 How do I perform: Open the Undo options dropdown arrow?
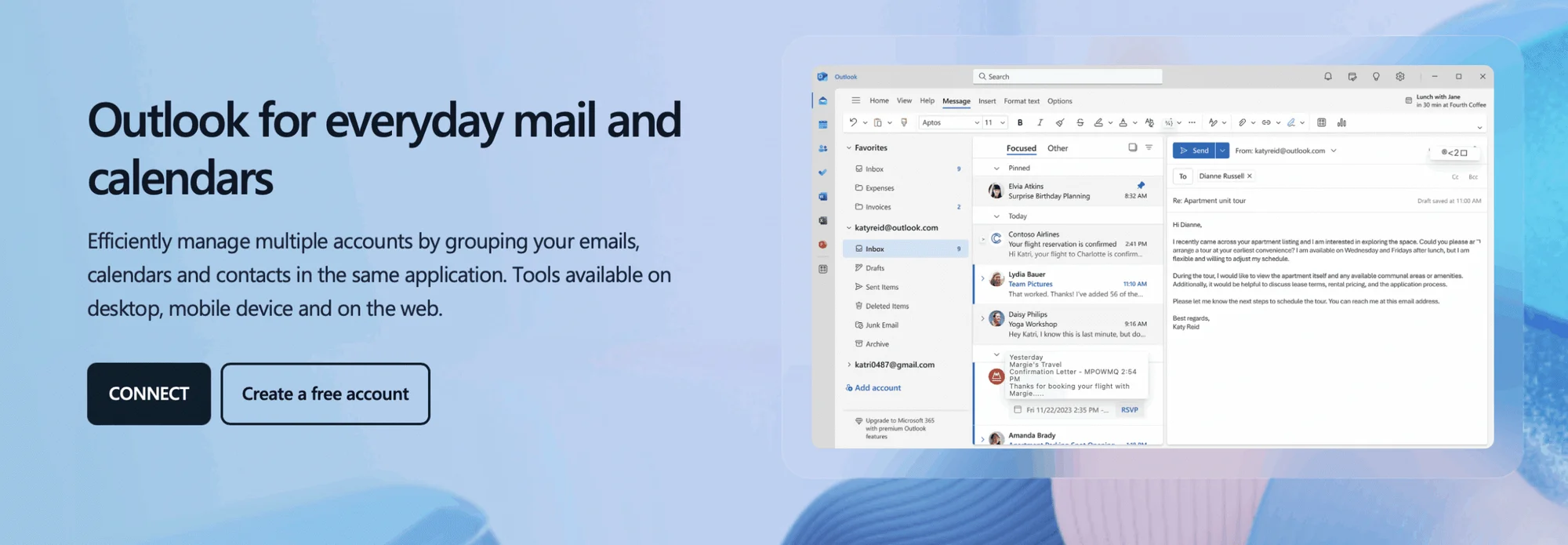pos(865,123)
